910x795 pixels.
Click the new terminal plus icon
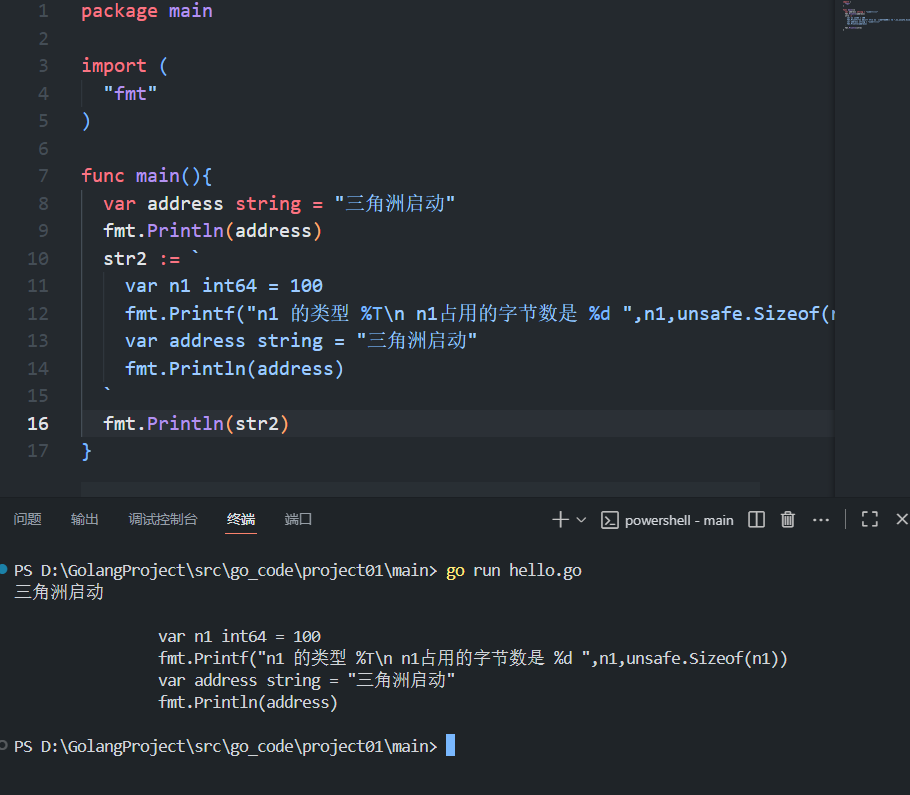[560, 519]
